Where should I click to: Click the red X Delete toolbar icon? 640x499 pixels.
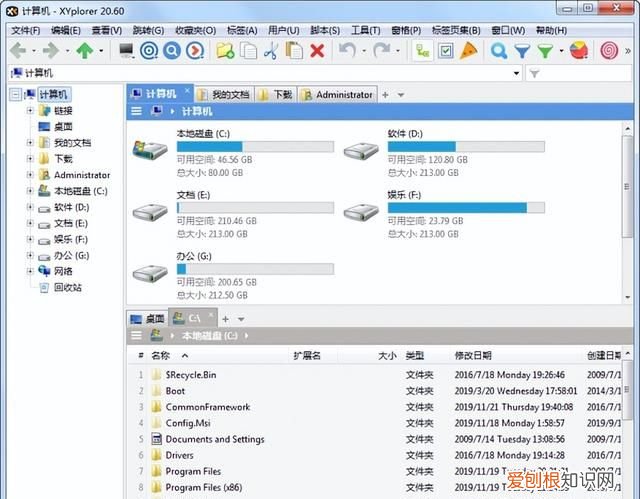tap(317, 51)
